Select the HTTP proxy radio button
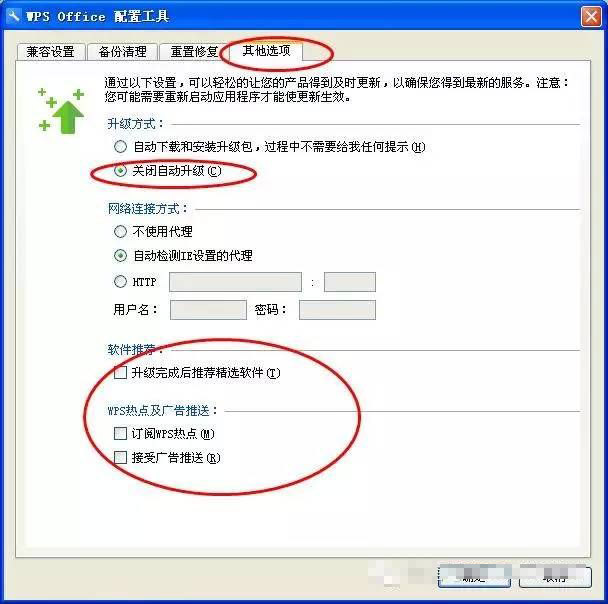The image size is (608, 604). point(120,281)
